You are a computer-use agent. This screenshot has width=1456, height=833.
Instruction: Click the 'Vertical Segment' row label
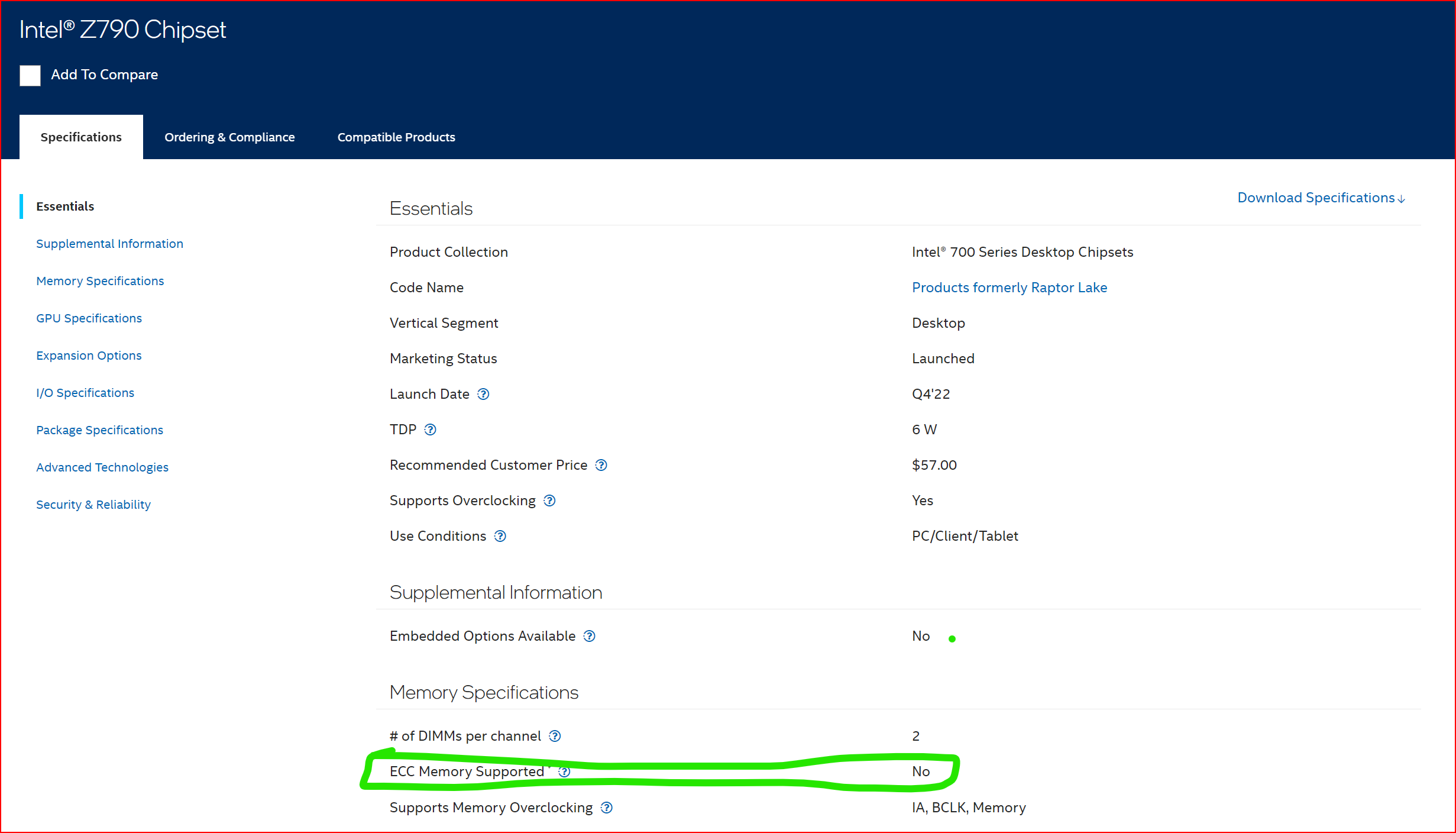tap(444, 323)
